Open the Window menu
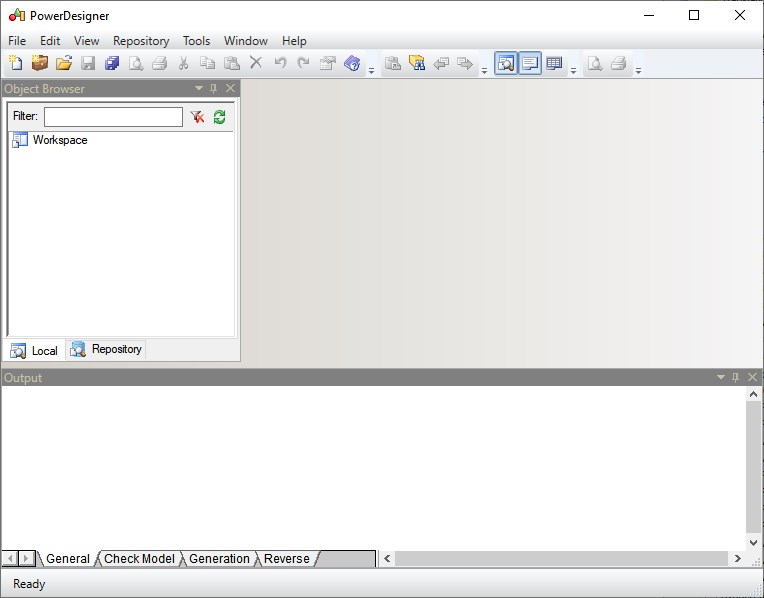Screen dimensions: 764x598 pyautogui.click(x=246, y=41)
